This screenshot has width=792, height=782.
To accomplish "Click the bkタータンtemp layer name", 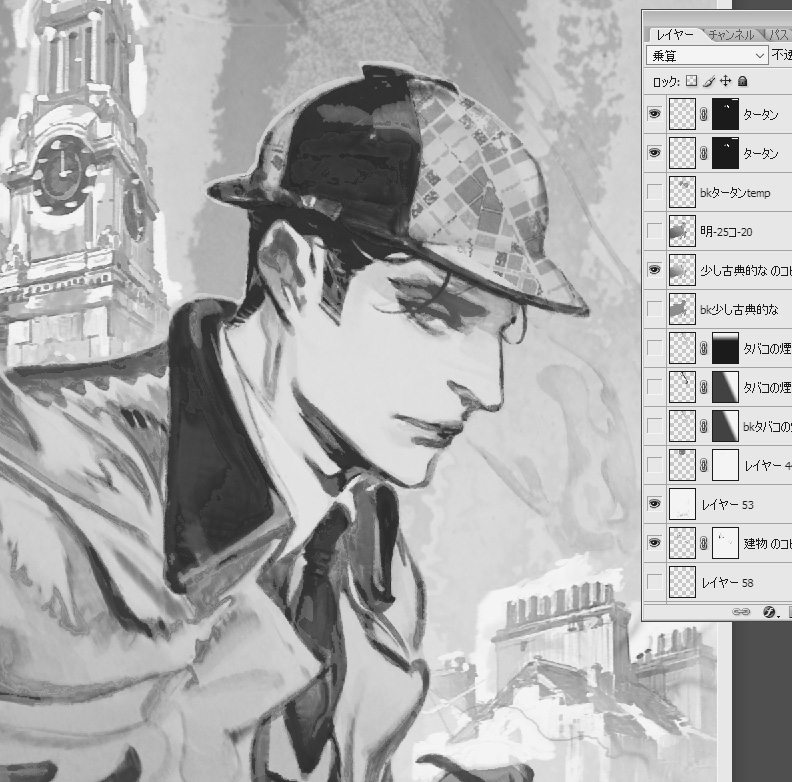I will [x=735, y=192].
